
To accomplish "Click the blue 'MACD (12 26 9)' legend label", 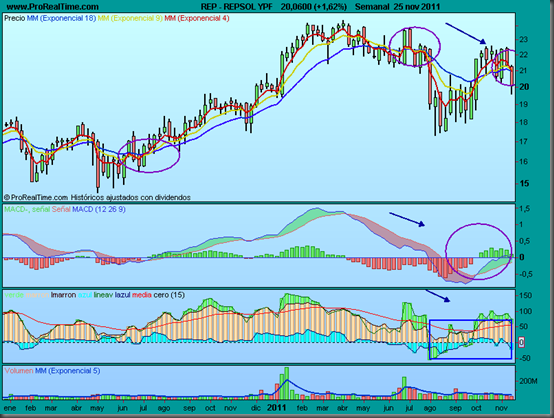I will pyautogui.click(x=99, y=209).
